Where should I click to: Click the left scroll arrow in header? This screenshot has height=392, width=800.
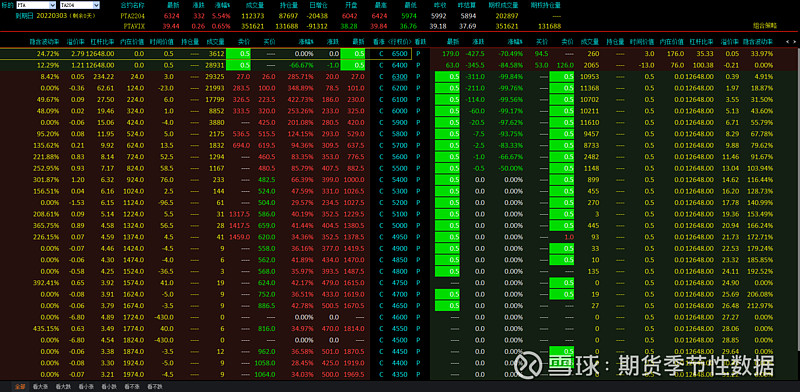pos(786,41)
